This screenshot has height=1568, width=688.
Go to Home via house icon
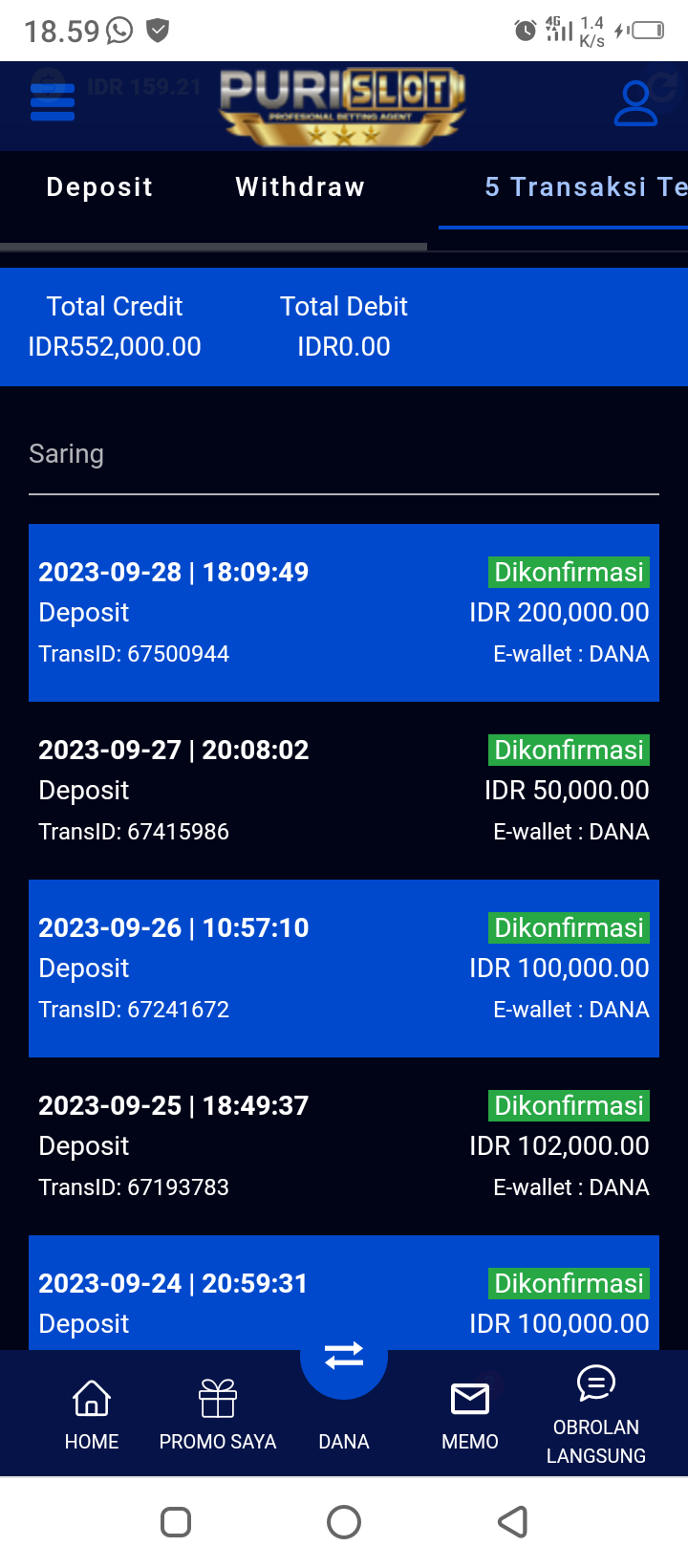point(92,1399)
